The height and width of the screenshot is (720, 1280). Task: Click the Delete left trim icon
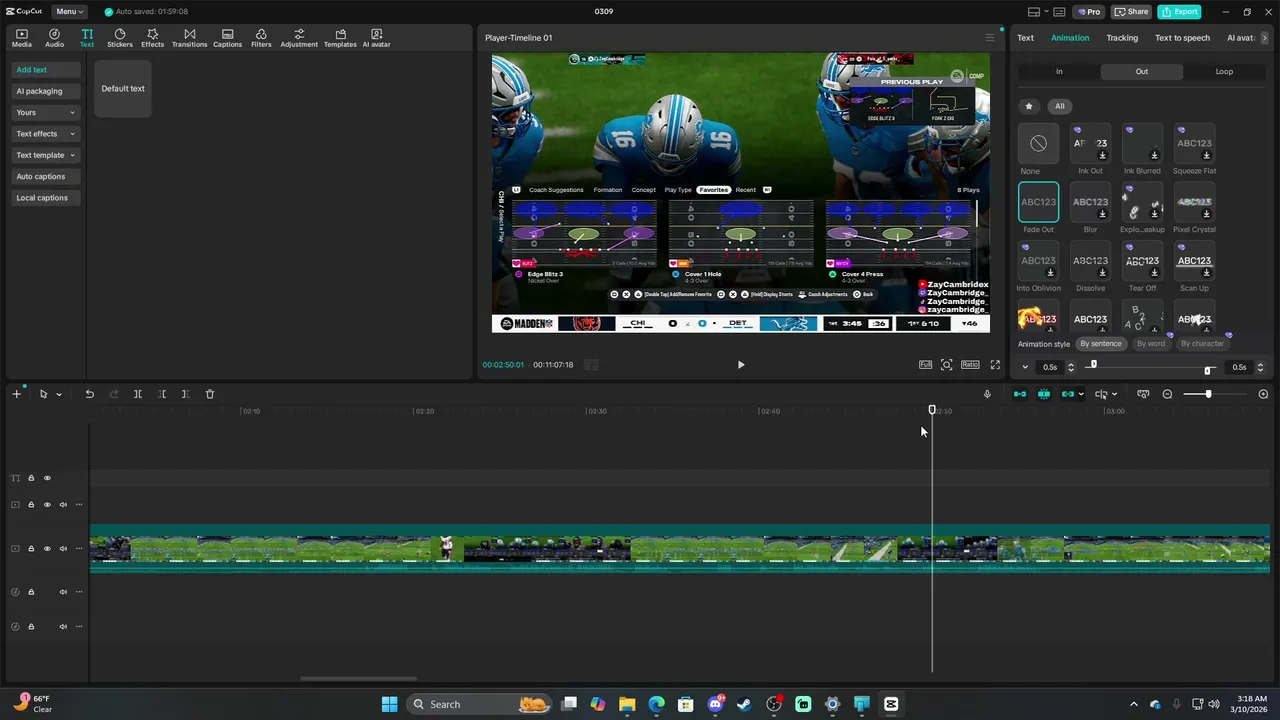(x=162, y=394)
